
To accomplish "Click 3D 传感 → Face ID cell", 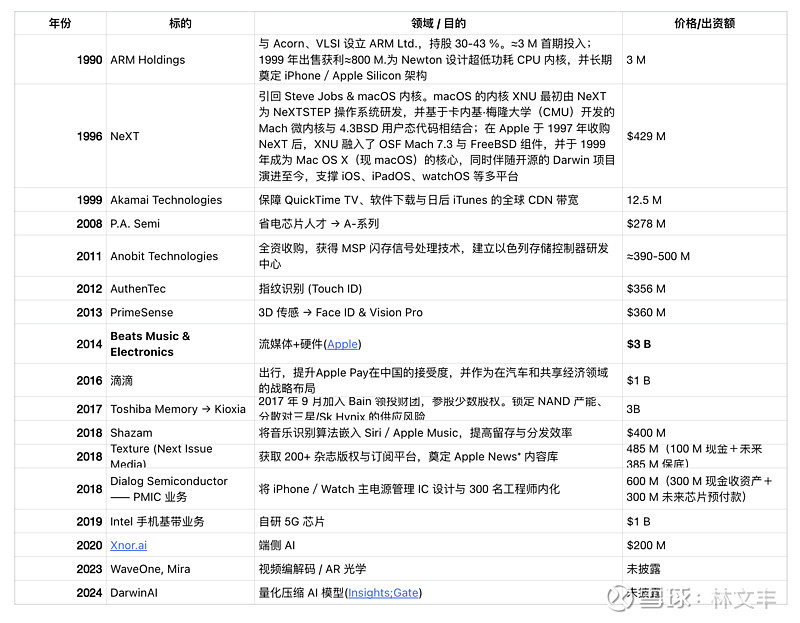I will coord(438,312).
